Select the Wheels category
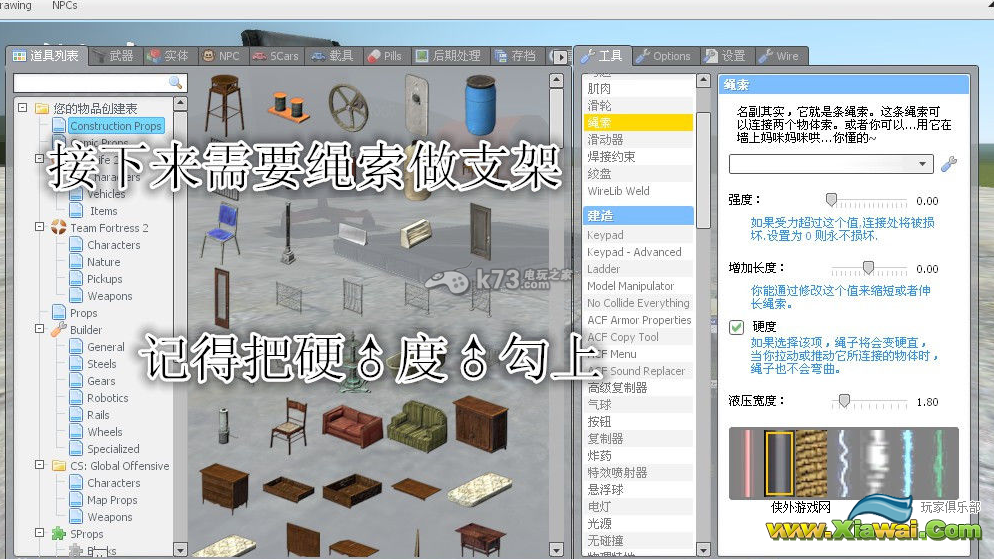The width and height of the screenshot is (994, 559). coord(105,432)
